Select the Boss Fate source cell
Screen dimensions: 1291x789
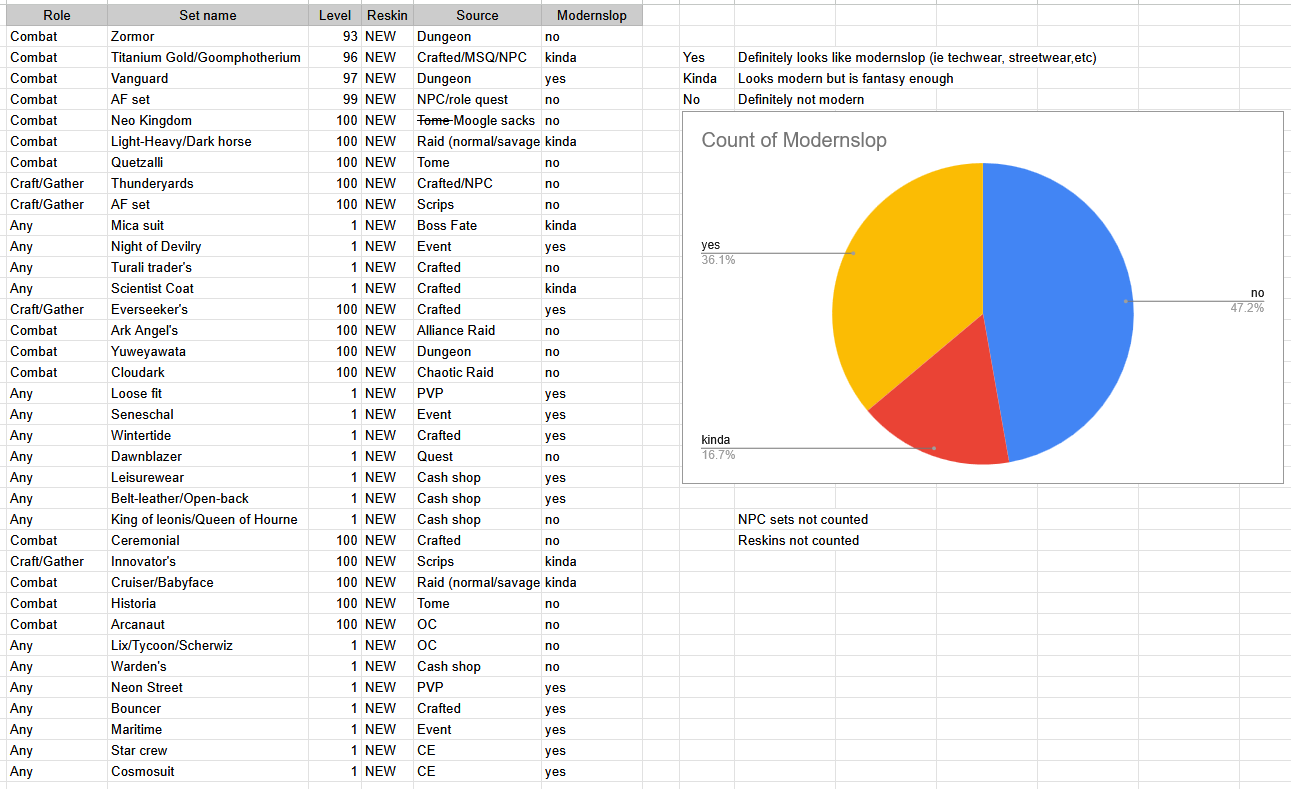click(477, 225)
